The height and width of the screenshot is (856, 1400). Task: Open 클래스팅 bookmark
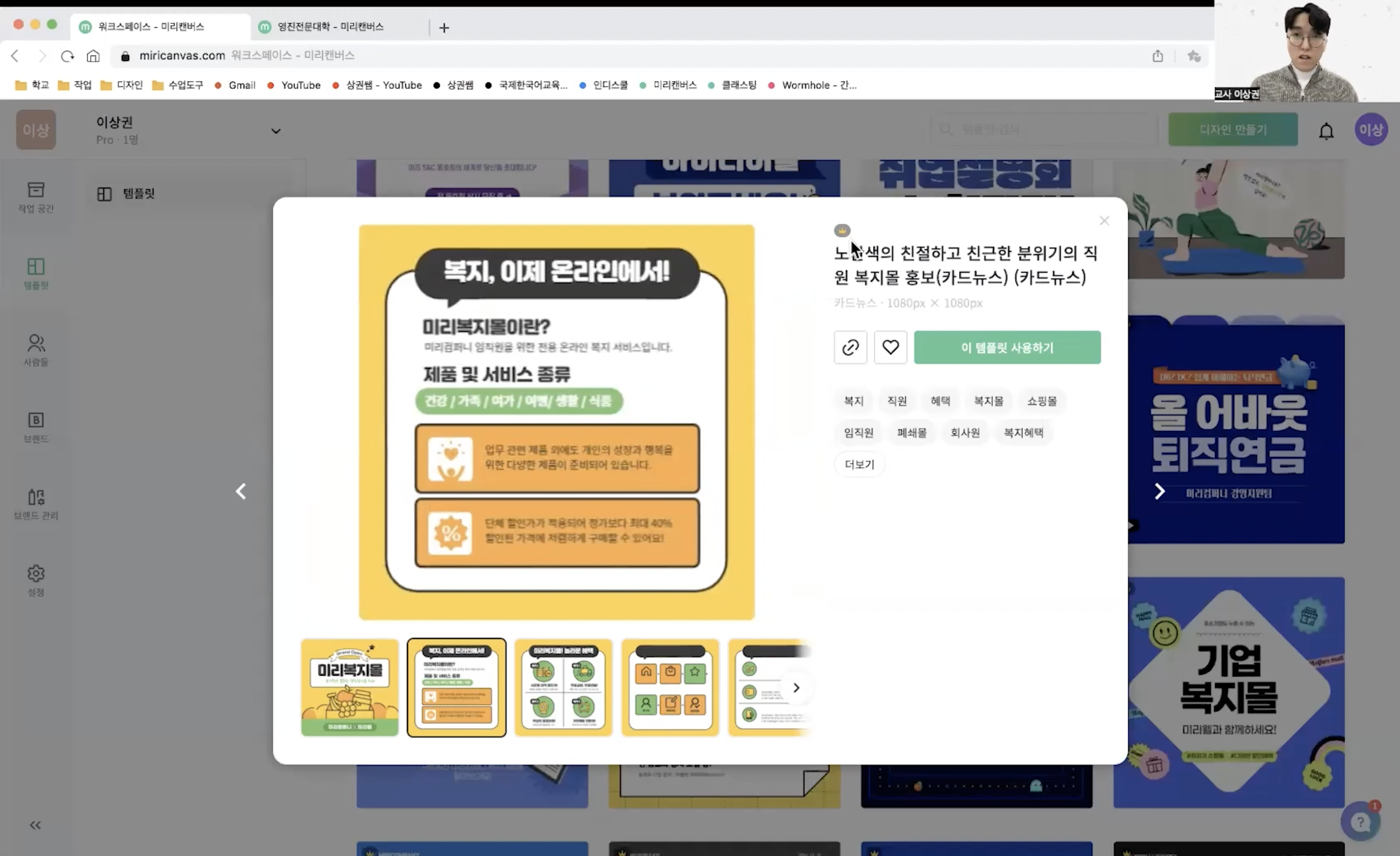[732, 85]
